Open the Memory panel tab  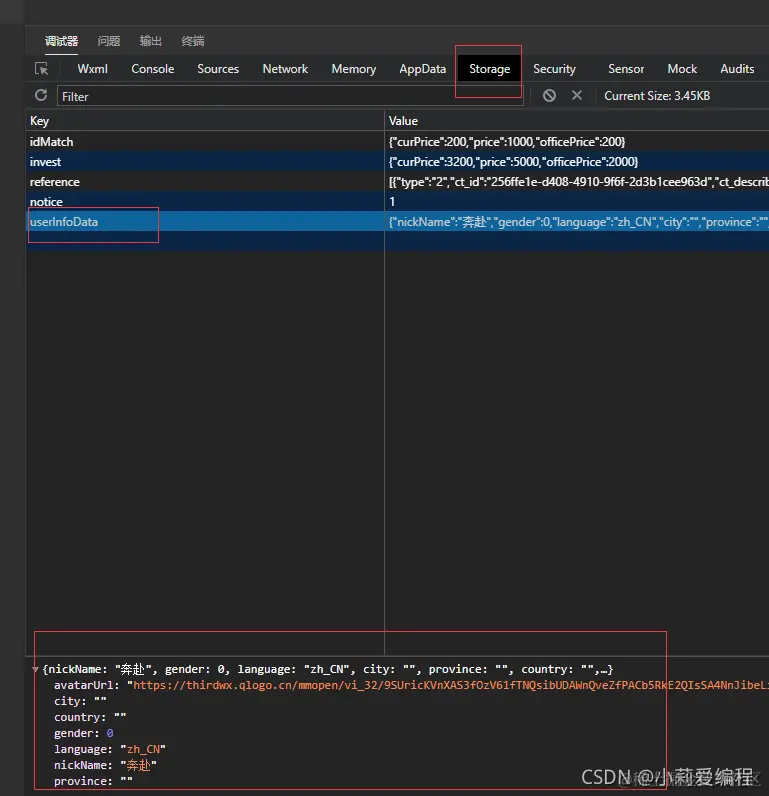click(x=354, y=69)
